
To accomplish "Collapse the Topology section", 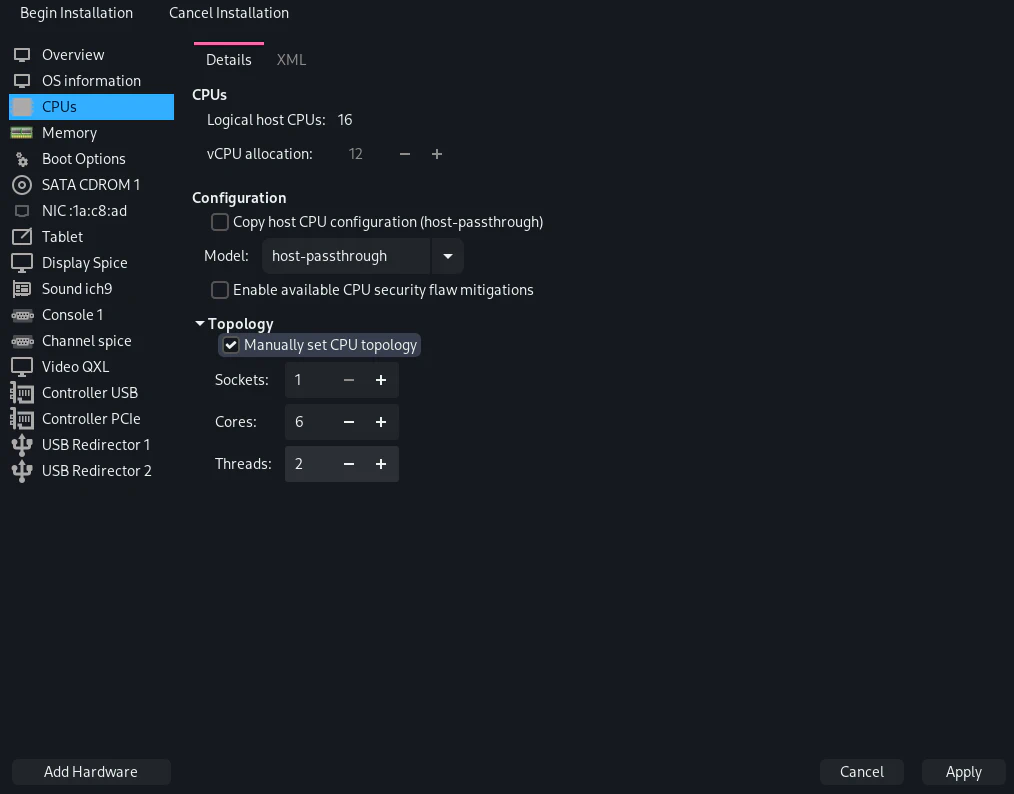I will (200, 324).
